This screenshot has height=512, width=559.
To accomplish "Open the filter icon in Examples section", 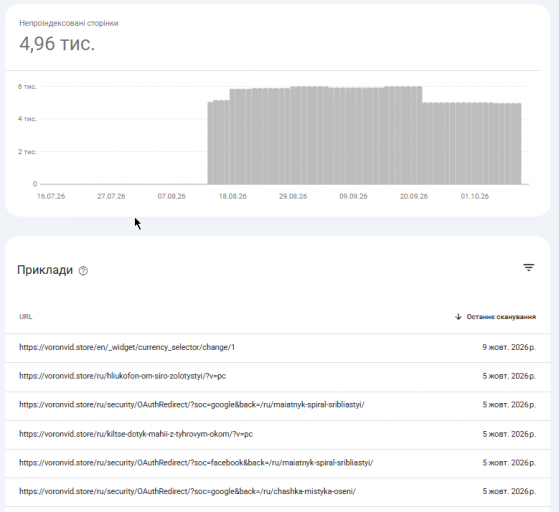I will point(528,267).
